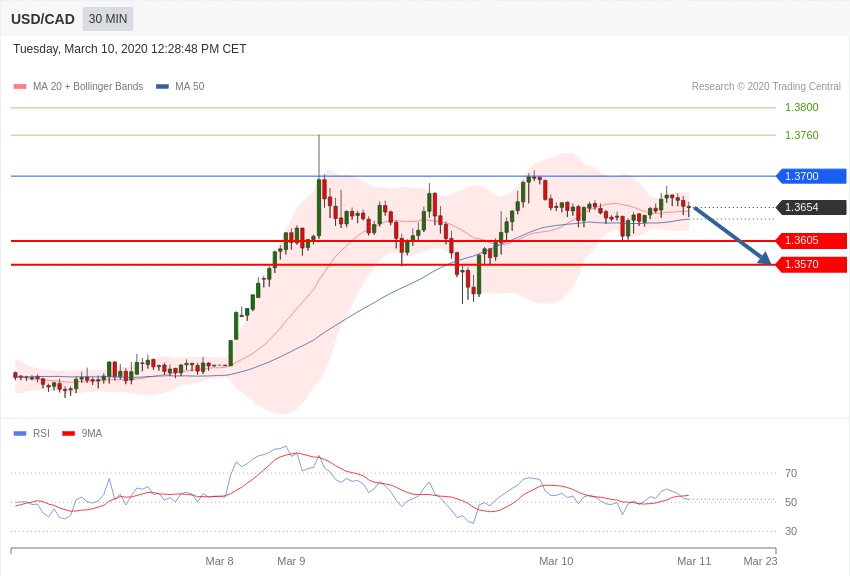Toggle the MA 20 + Bollinger Bands label

(88, 87)
